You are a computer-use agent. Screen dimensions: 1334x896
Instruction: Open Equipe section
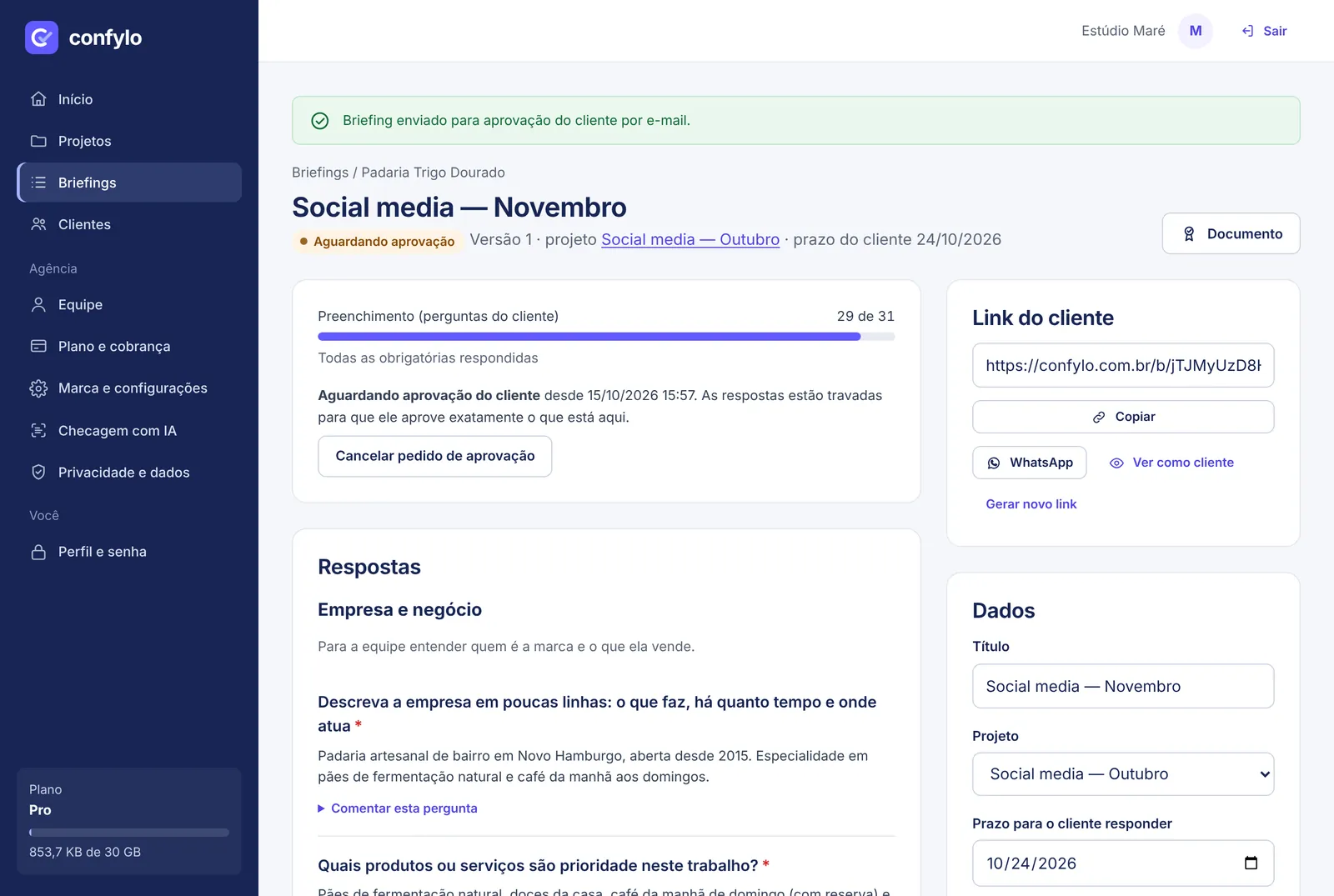click(129, 305)
